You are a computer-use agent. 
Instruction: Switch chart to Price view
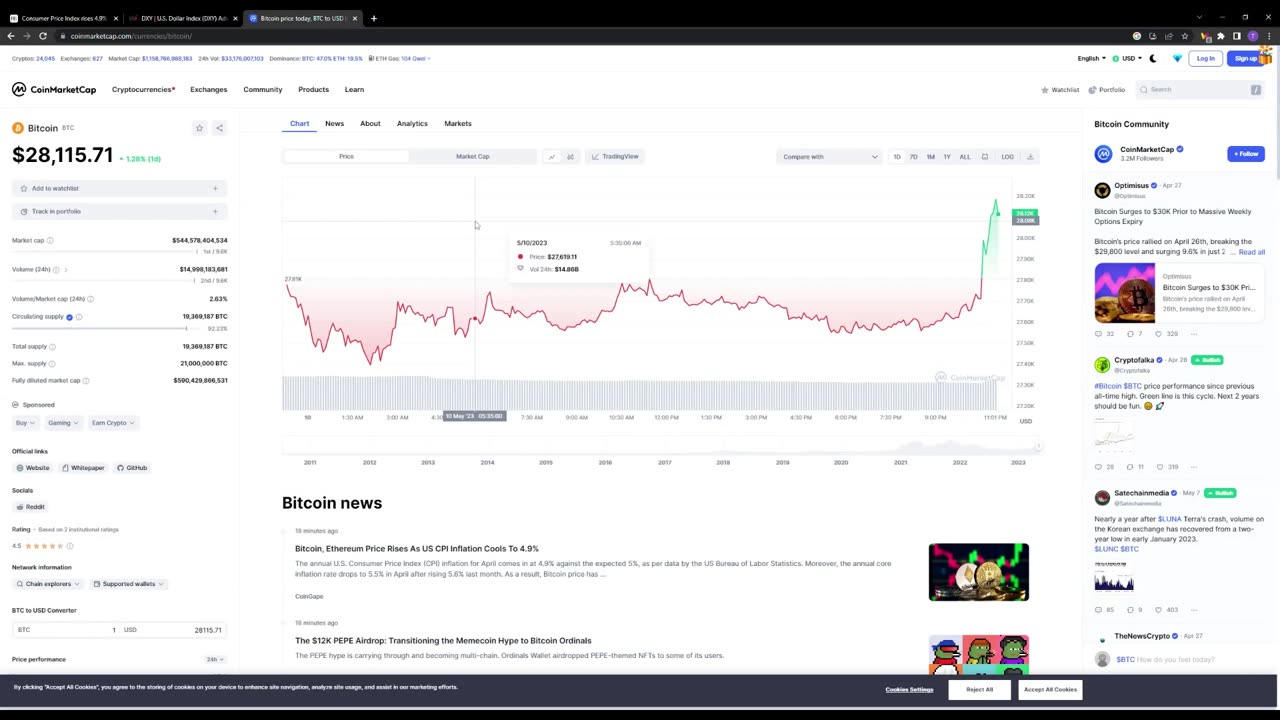346,156
